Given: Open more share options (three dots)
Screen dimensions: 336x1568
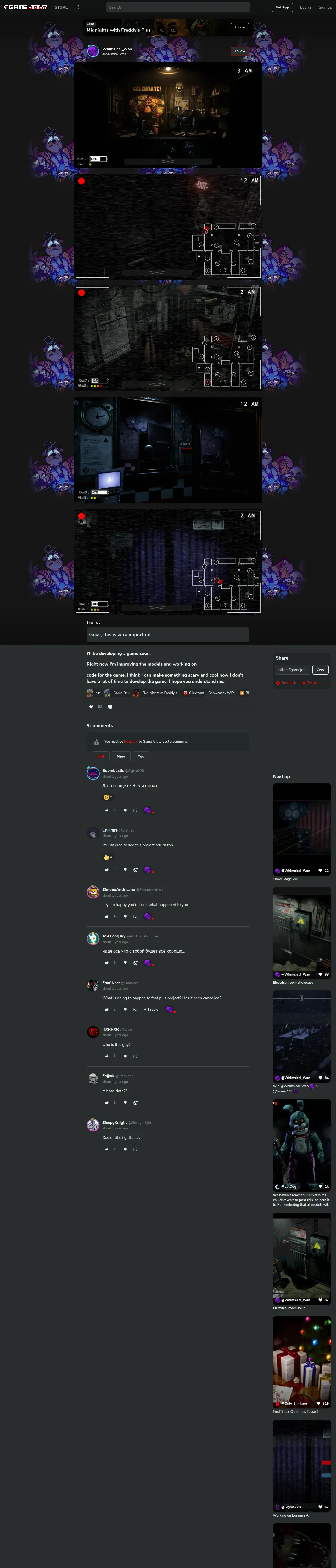Looking at the screenshot, I should pos(326,683).
